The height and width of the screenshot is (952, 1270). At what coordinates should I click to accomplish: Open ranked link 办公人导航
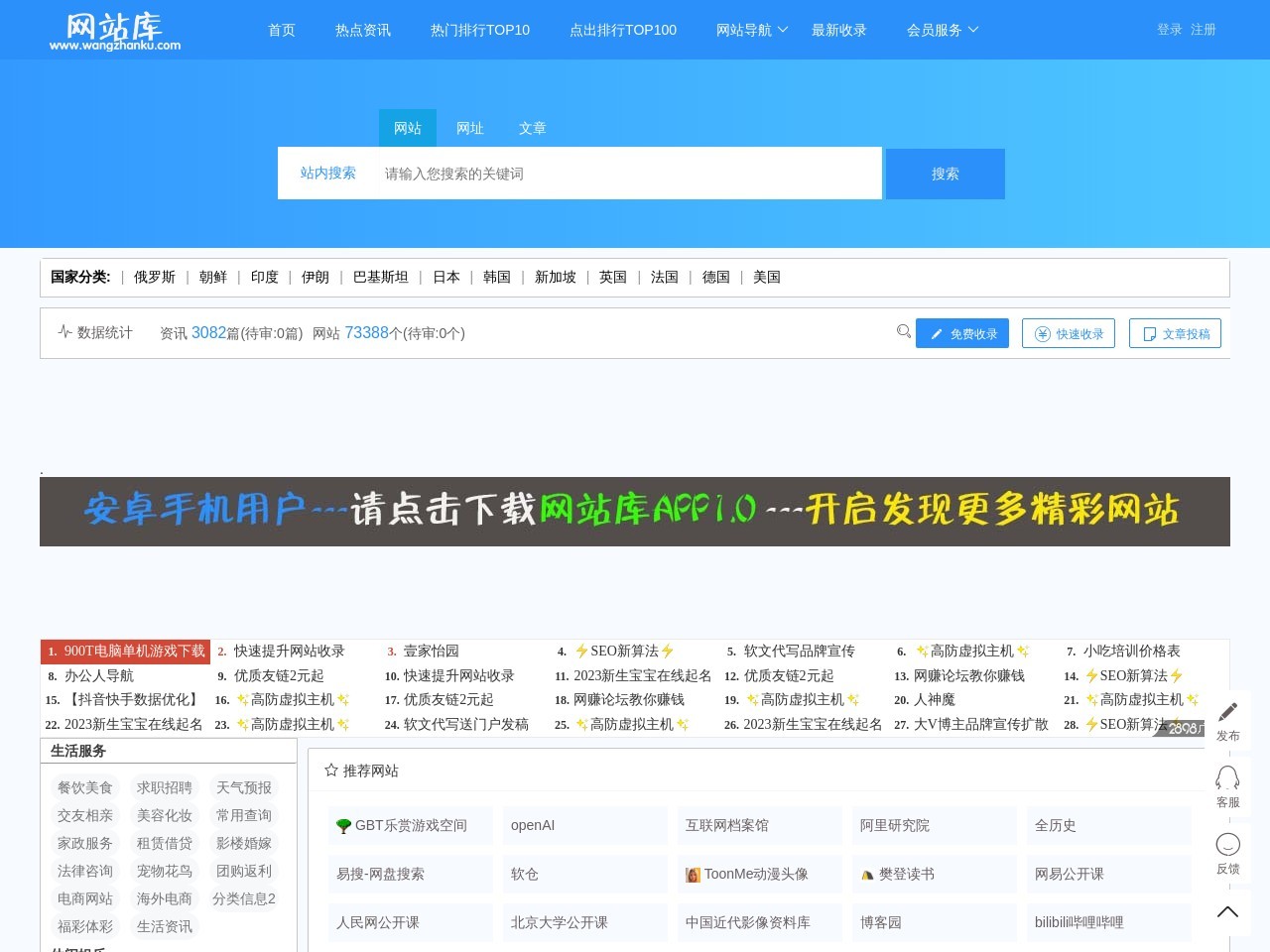click(x=99, y=676)
